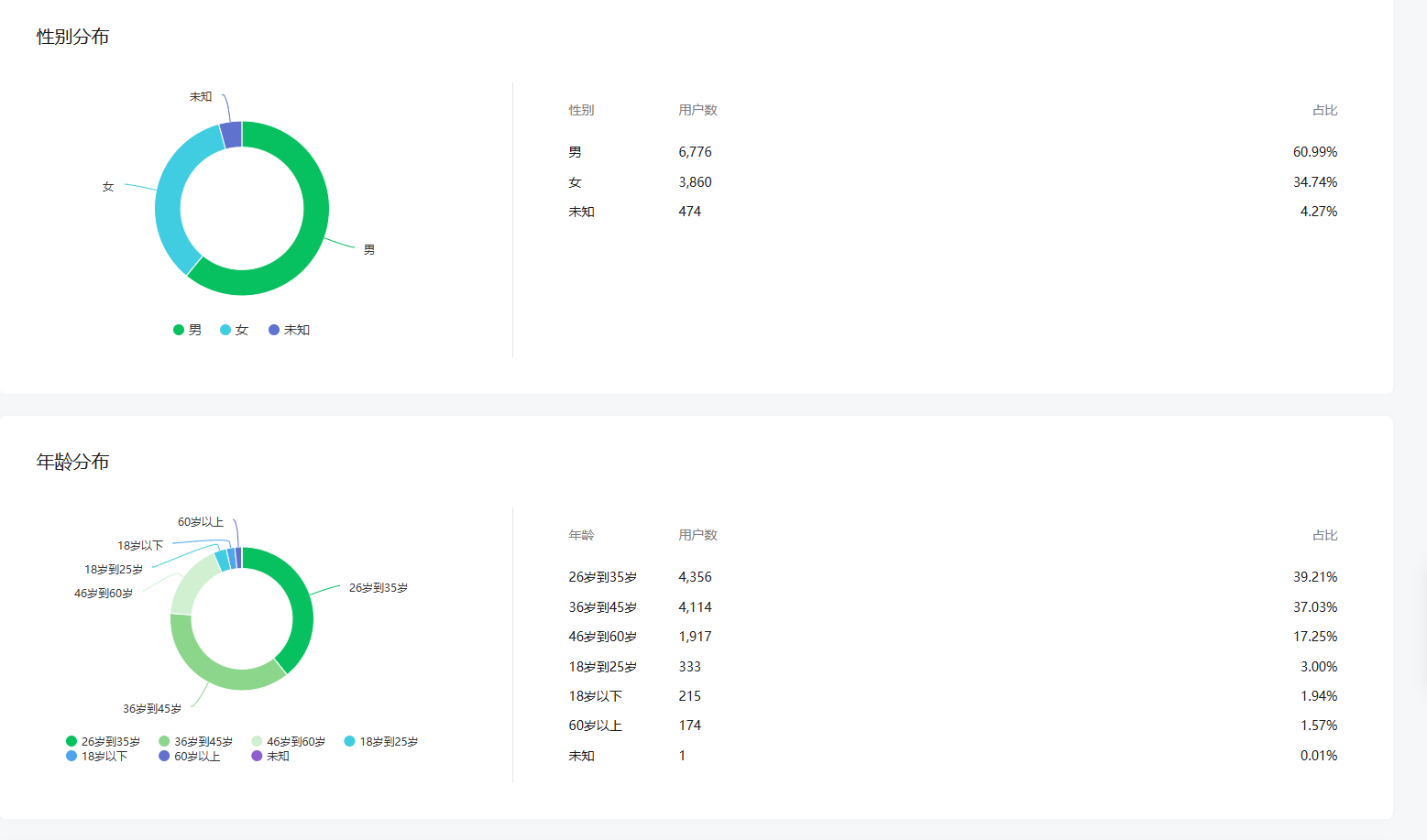Click 占比 header in the age table
This screenshot has height=840, width=1427.
coord(1324,535)
